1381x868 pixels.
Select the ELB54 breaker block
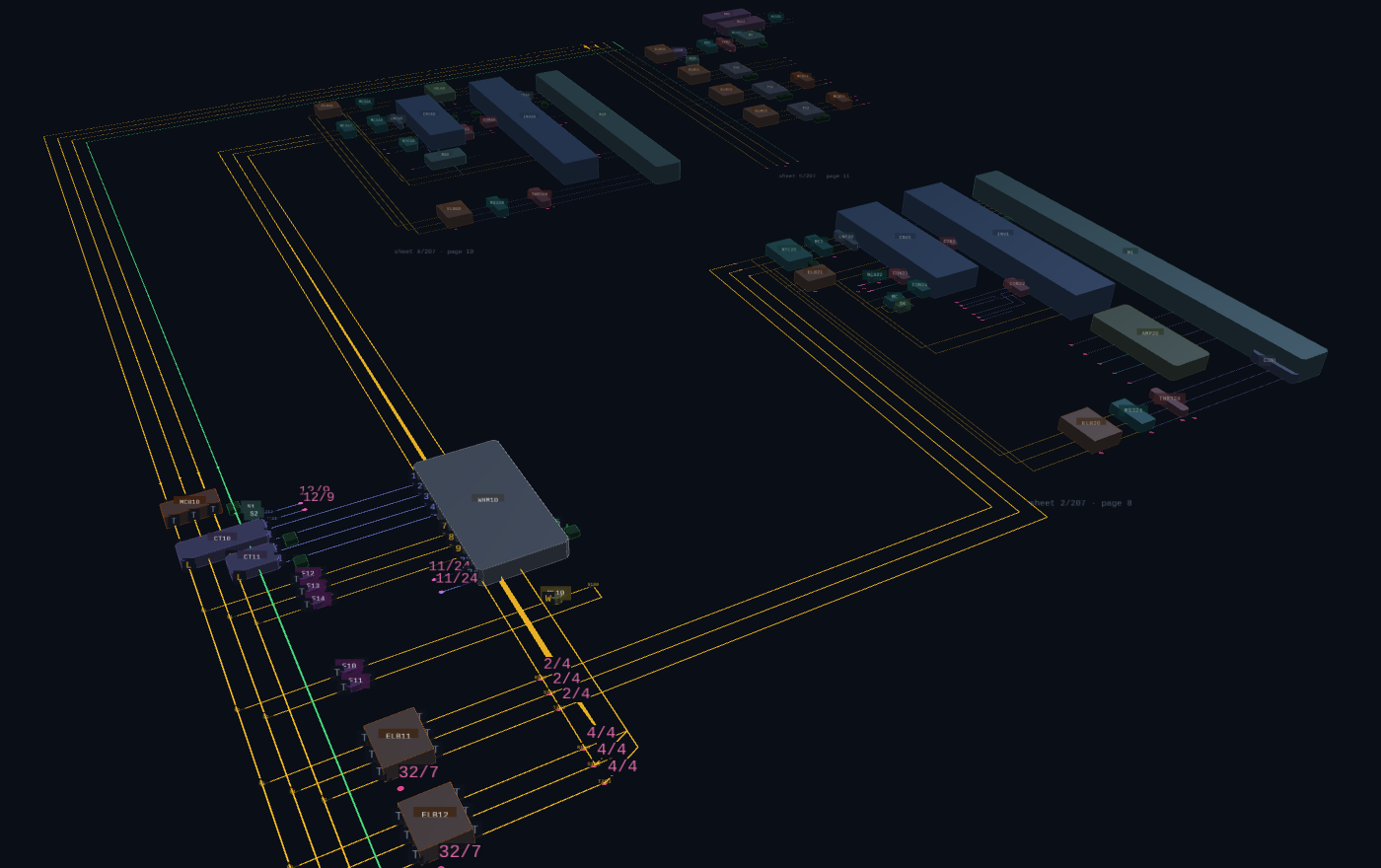click(x=761, y=115)
